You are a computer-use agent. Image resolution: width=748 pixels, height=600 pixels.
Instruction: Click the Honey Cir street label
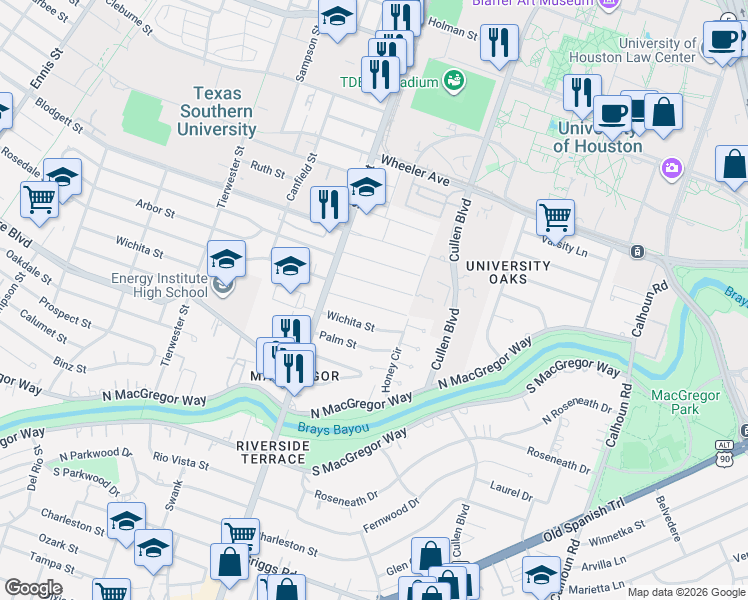click(x=392, y=370)
